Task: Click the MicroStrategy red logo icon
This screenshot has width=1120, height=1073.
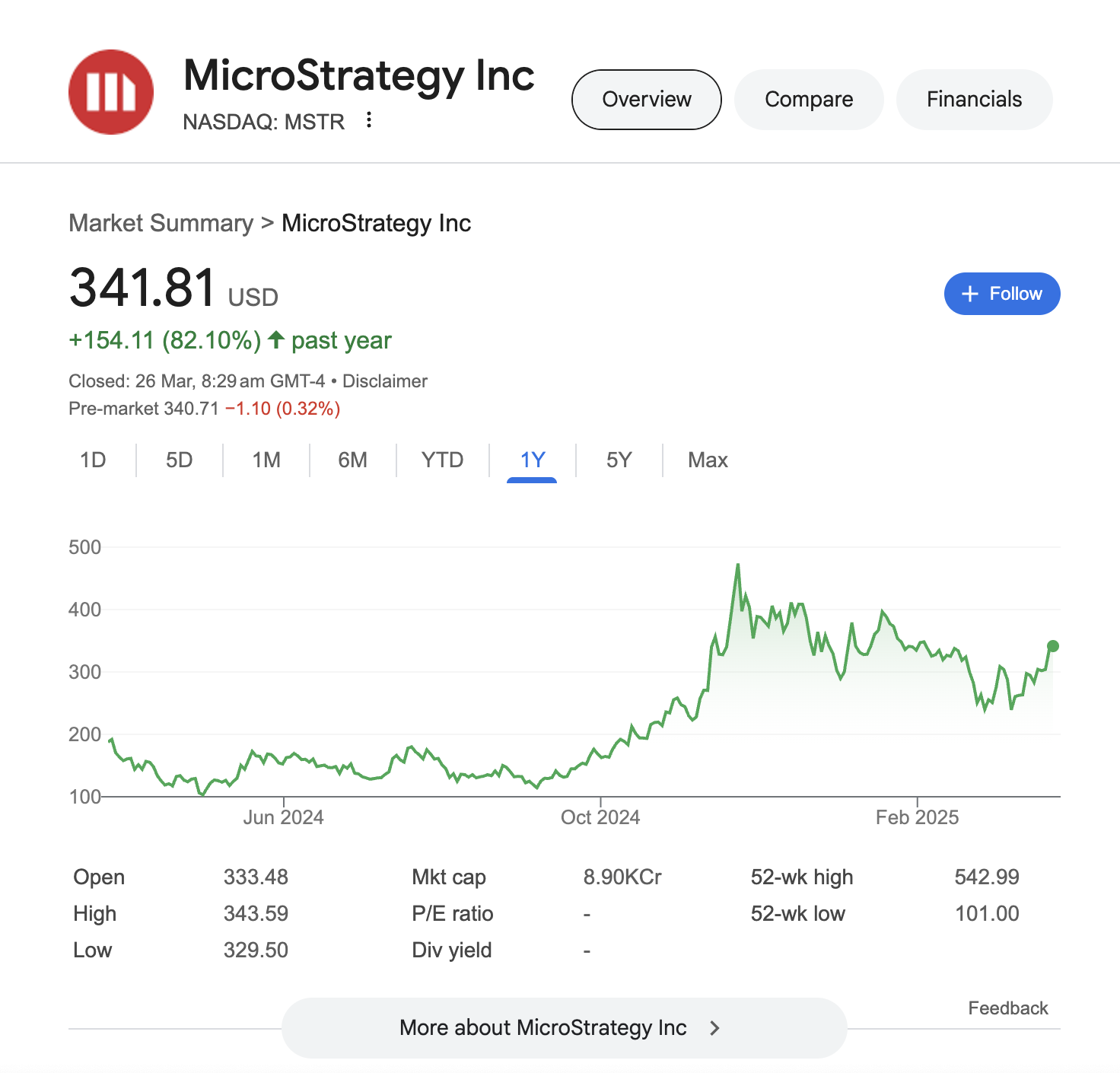Action: 111,92
